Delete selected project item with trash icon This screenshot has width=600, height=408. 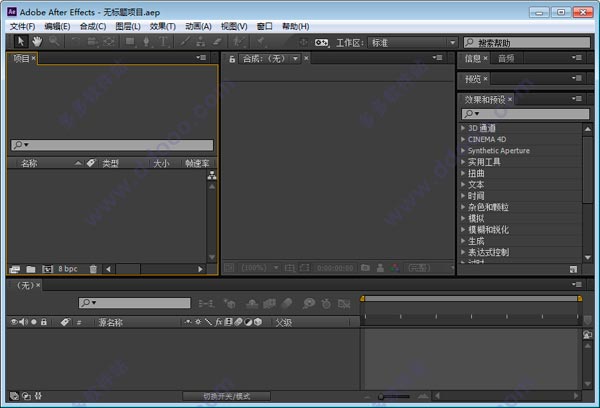click(x=93, y=269)
